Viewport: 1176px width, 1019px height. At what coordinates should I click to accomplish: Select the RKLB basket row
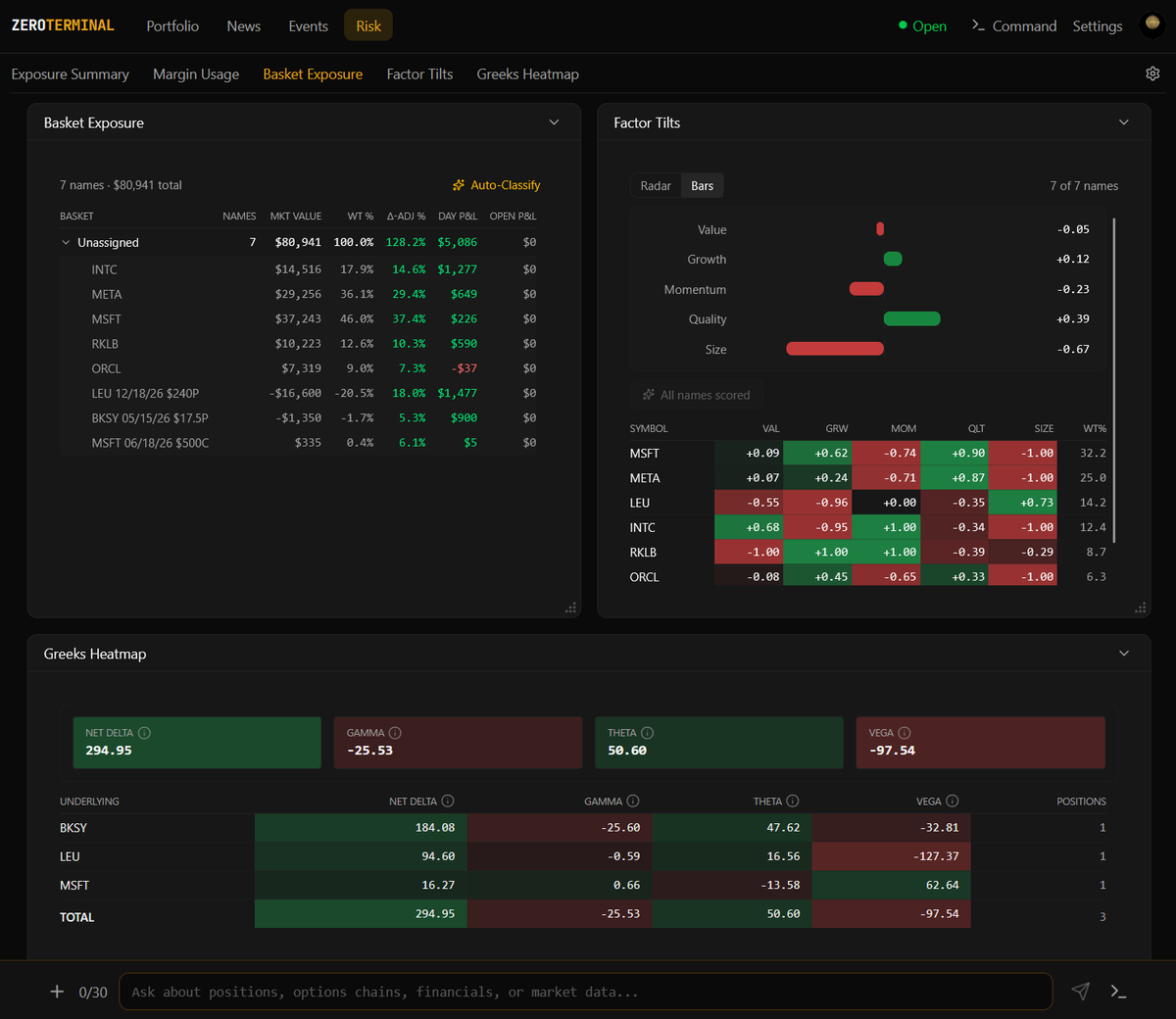coord(299,344)
